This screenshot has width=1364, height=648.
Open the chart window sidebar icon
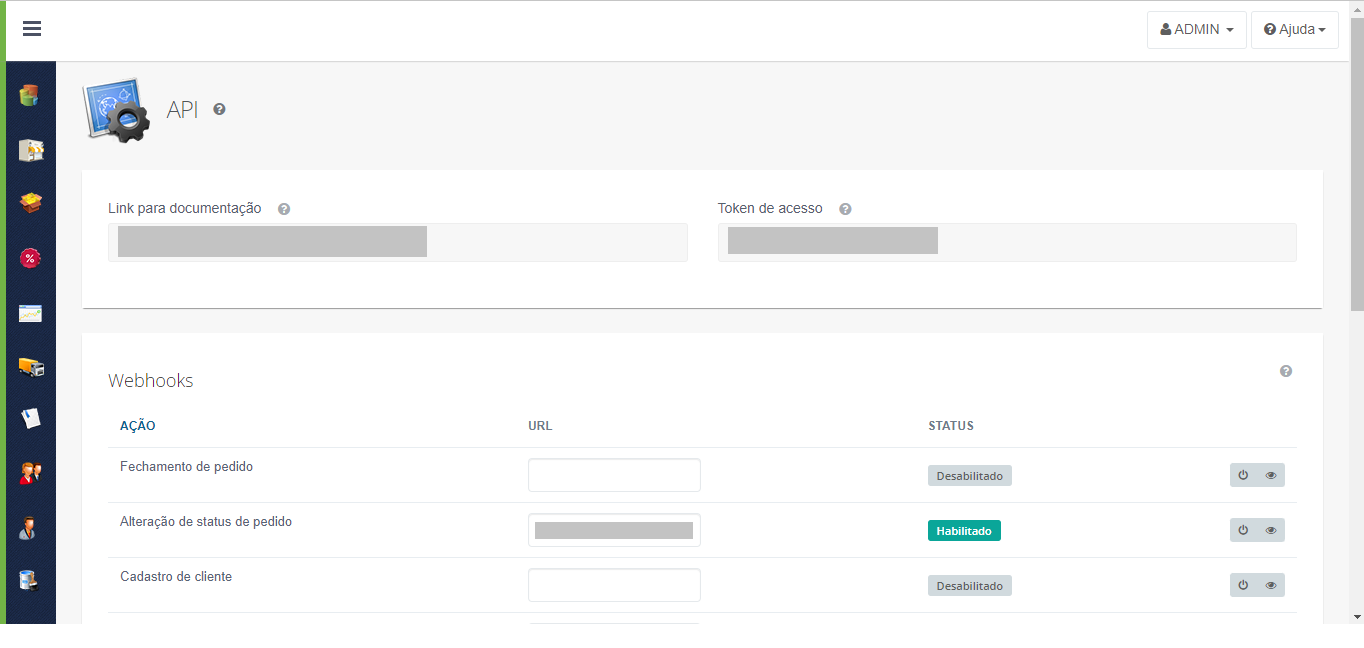(31, 314)
